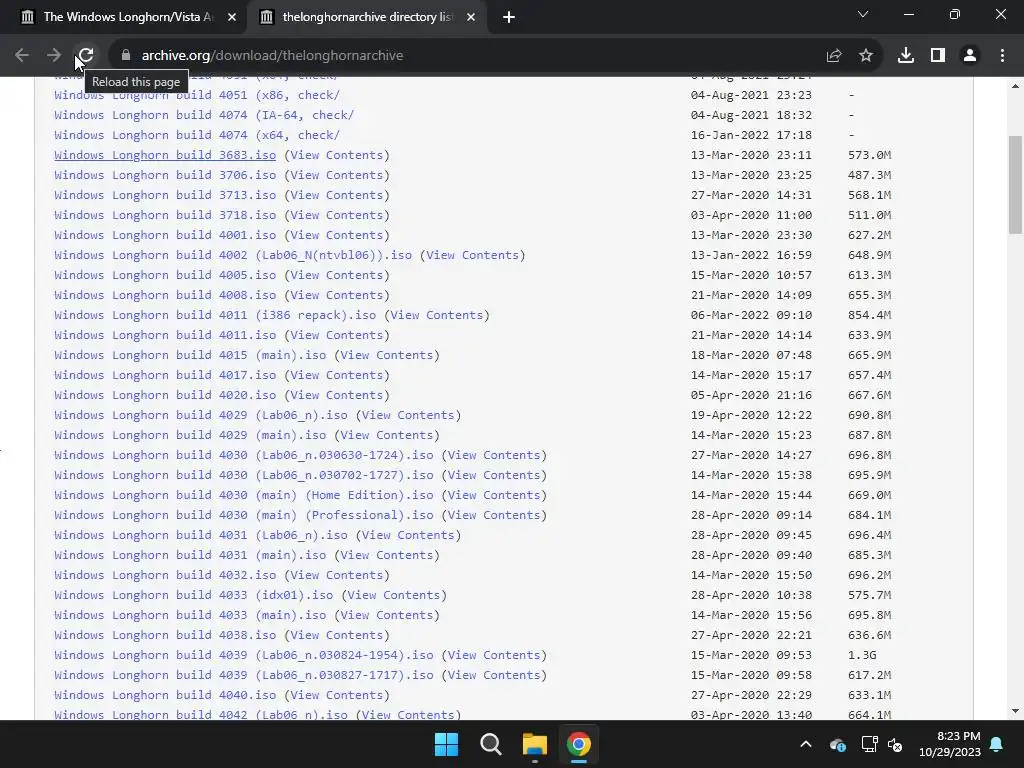1024x768 pixels.
Task: Open the Windows Start menu
Action: (447, 744)
